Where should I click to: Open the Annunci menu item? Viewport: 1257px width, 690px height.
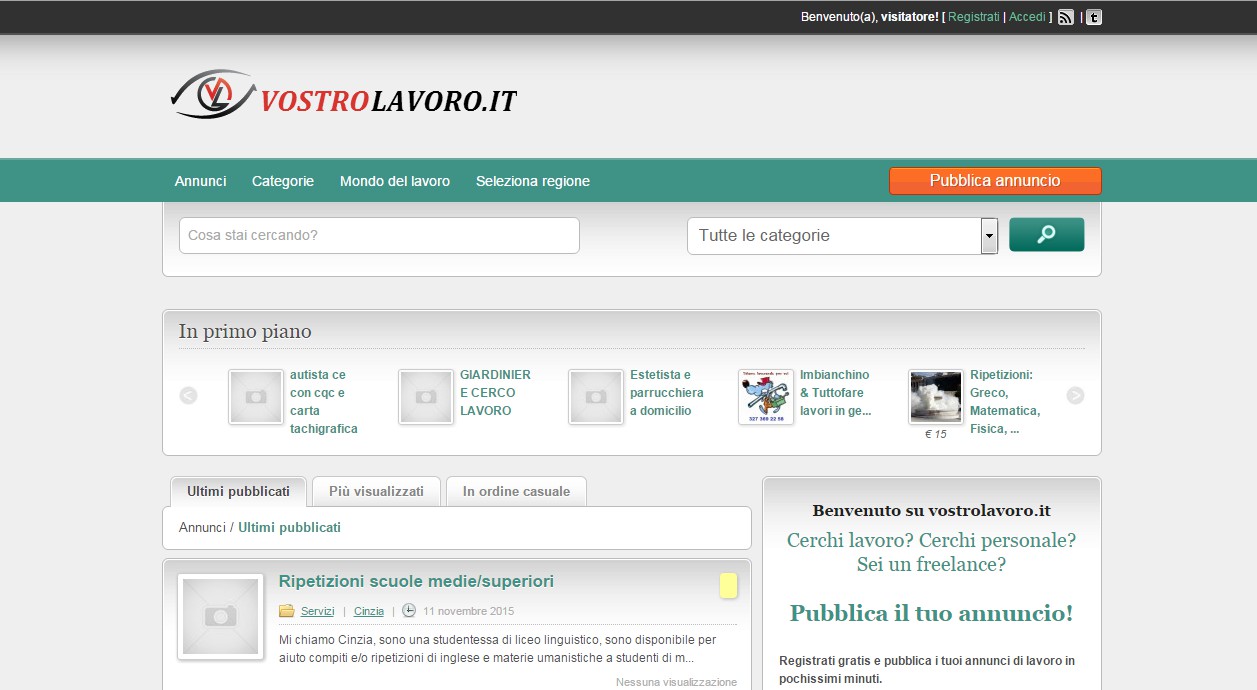(201, 181)
